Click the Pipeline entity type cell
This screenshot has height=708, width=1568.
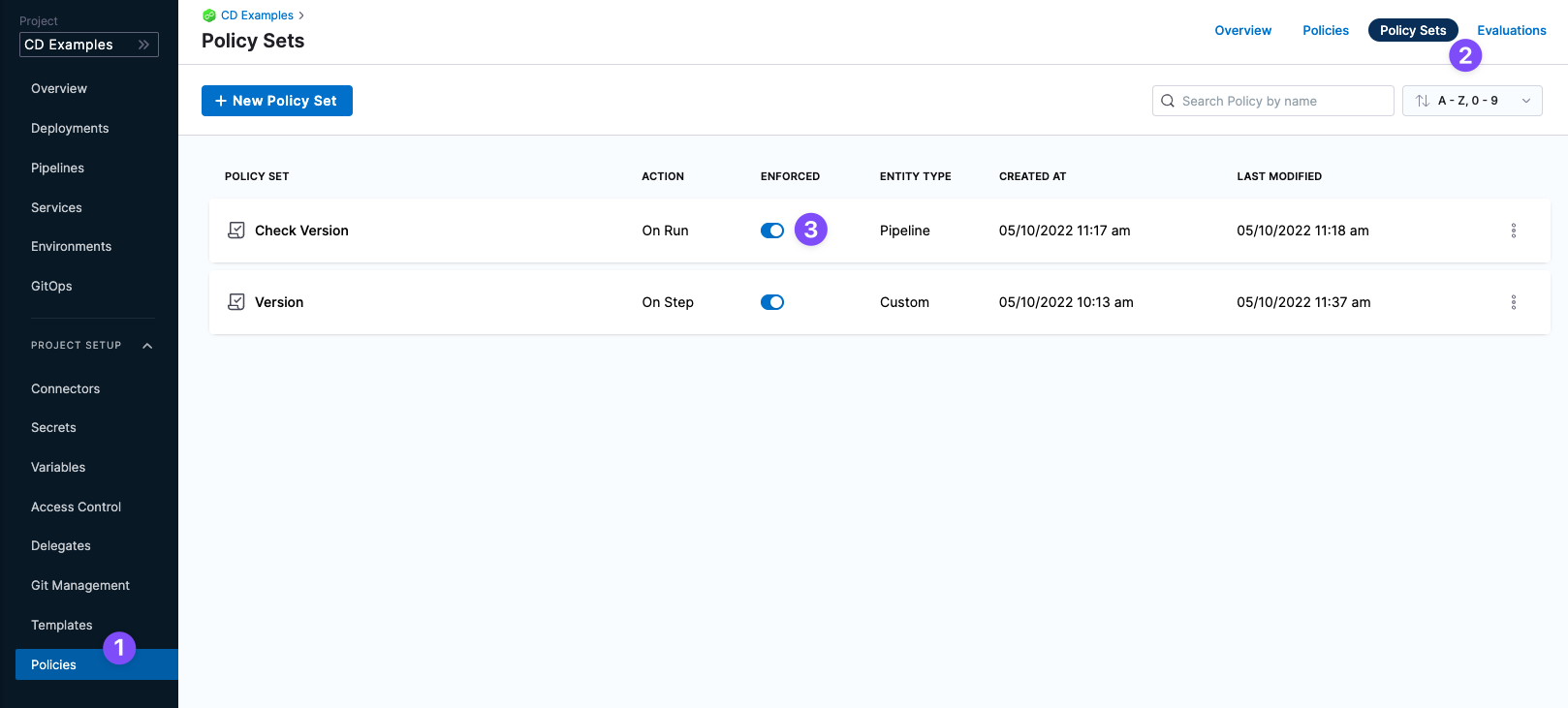(905, 231)
